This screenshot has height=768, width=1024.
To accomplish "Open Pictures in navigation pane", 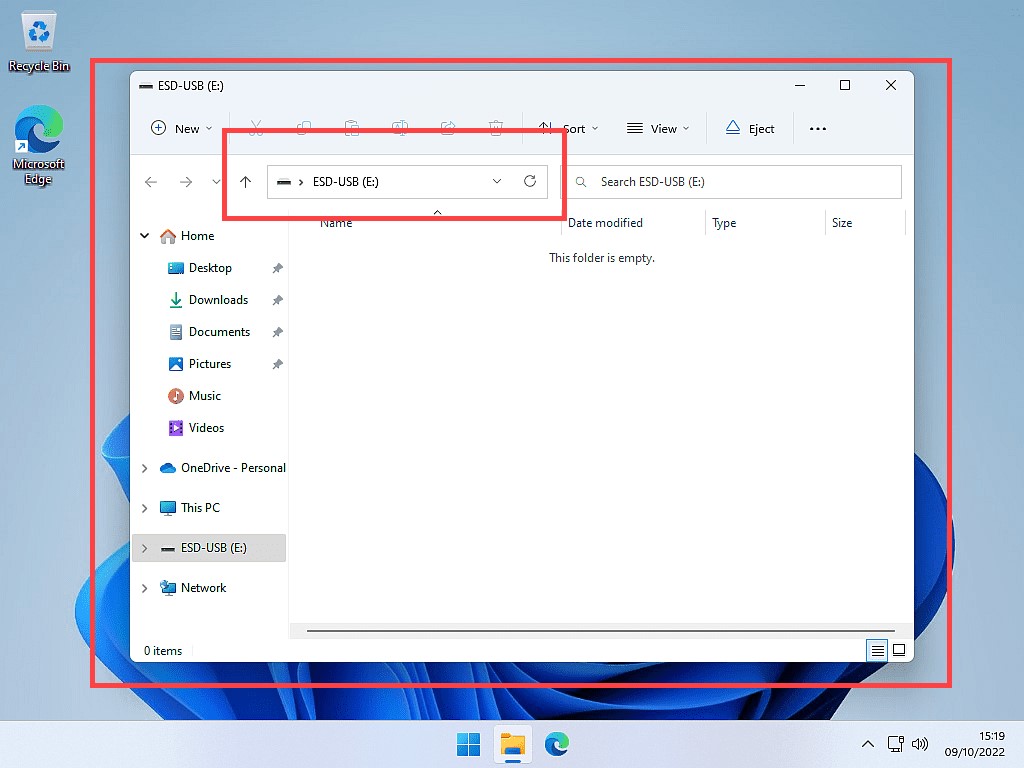I will click(x=200, y=364).
